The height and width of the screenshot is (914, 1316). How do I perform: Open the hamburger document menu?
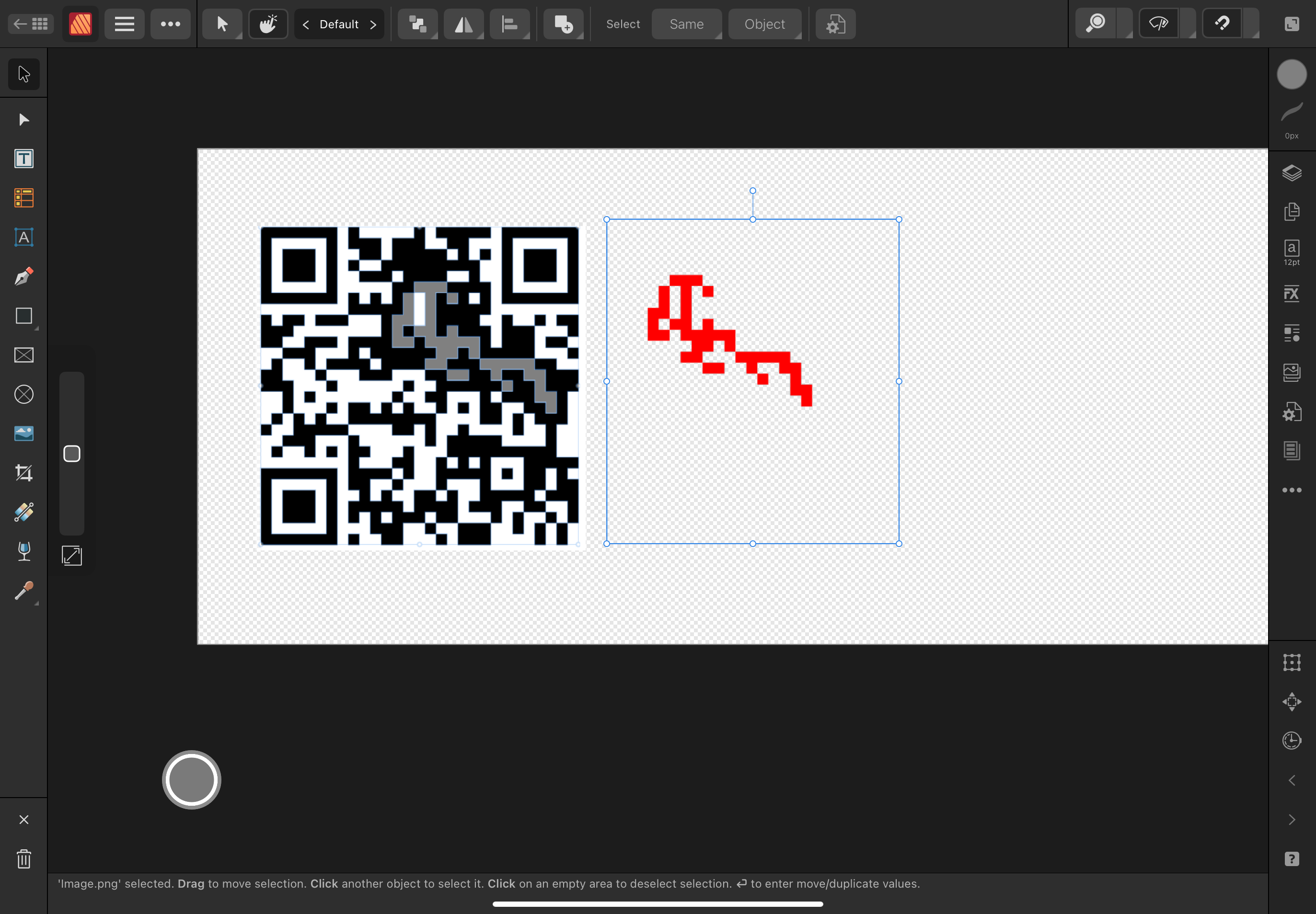(x=124, y=24)
